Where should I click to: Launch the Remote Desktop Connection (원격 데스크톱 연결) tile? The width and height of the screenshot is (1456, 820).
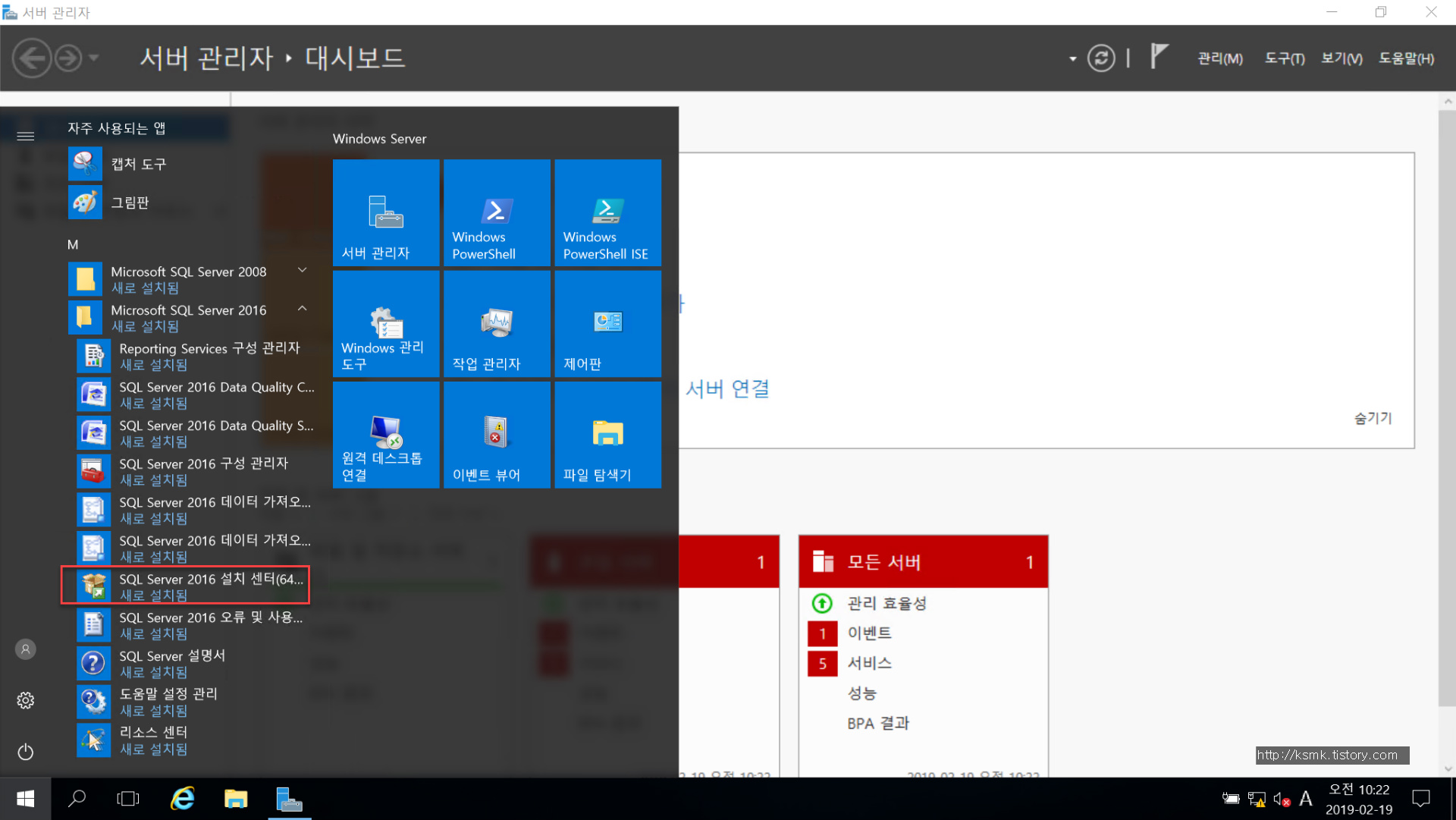click(386, 435)
